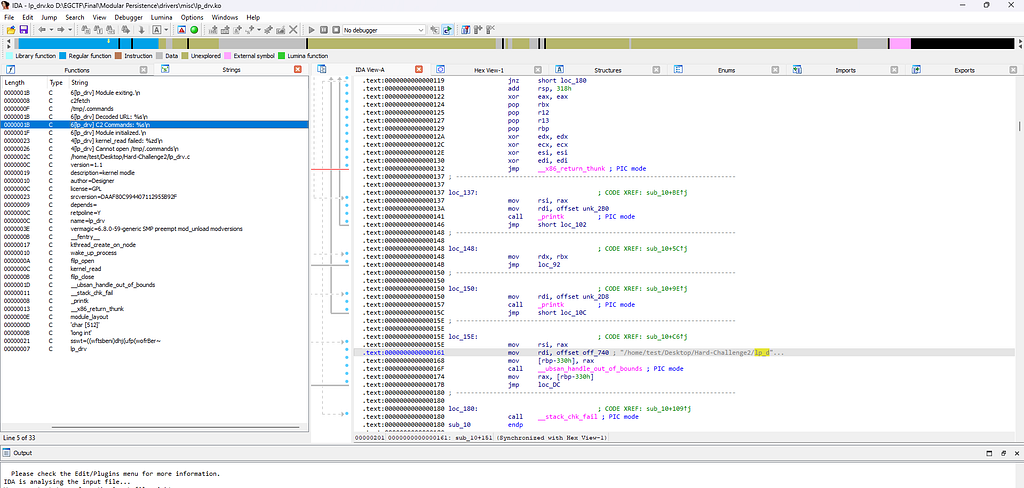Click the Lumina function green legend swatch
Image resolution: width=1024 pixels, height=488 pixels.
[x=281, y=56]
